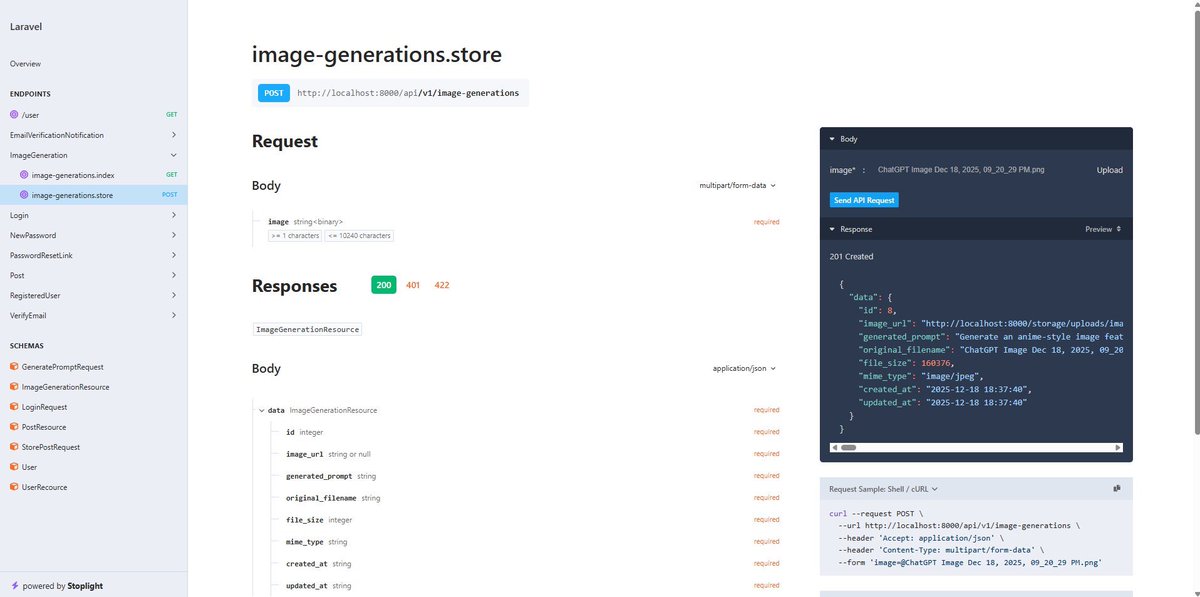
Task: Open the /user GET endpoint
Action: [94, 115]
